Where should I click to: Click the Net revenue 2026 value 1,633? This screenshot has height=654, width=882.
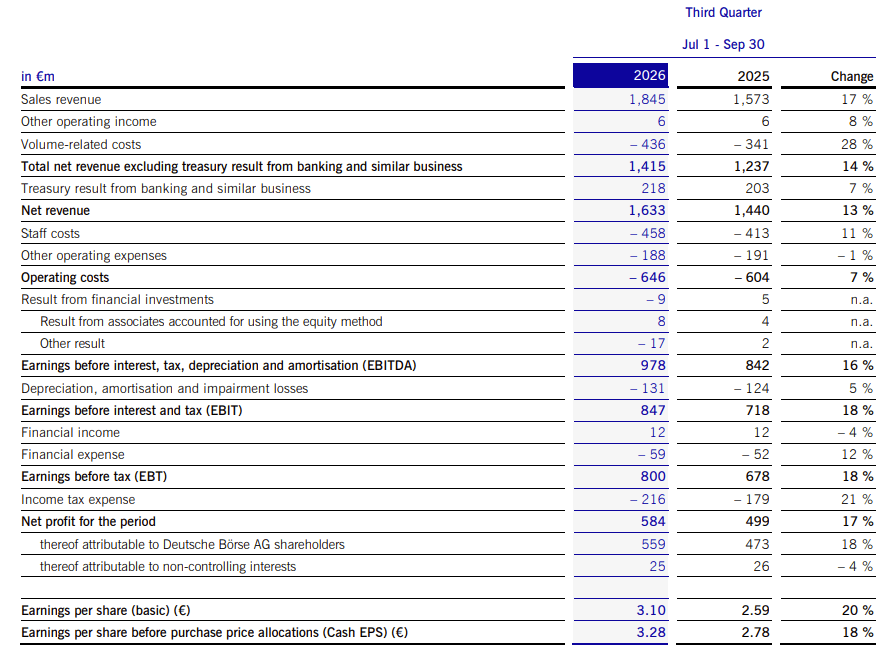[647, 210]
